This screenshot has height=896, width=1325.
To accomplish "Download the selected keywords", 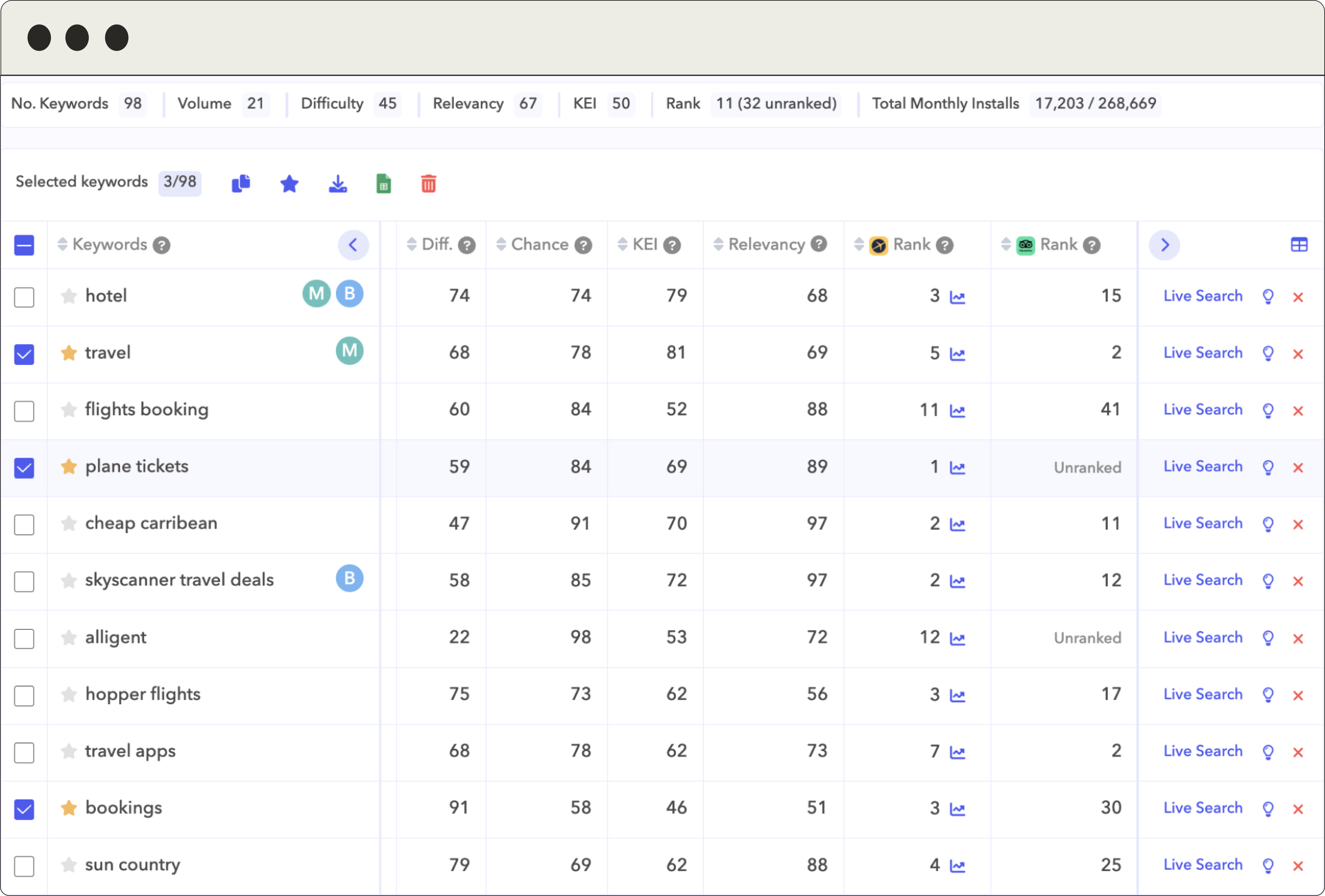I will [337, 184].
